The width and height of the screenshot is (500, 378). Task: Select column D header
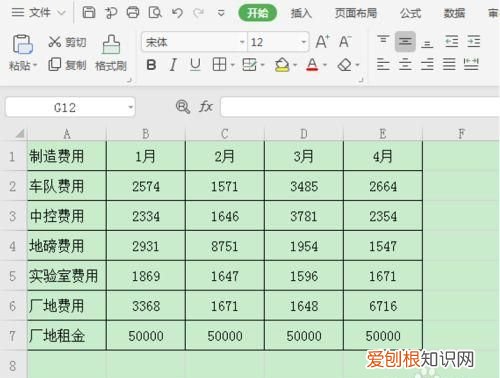click(x=304, y=134)
